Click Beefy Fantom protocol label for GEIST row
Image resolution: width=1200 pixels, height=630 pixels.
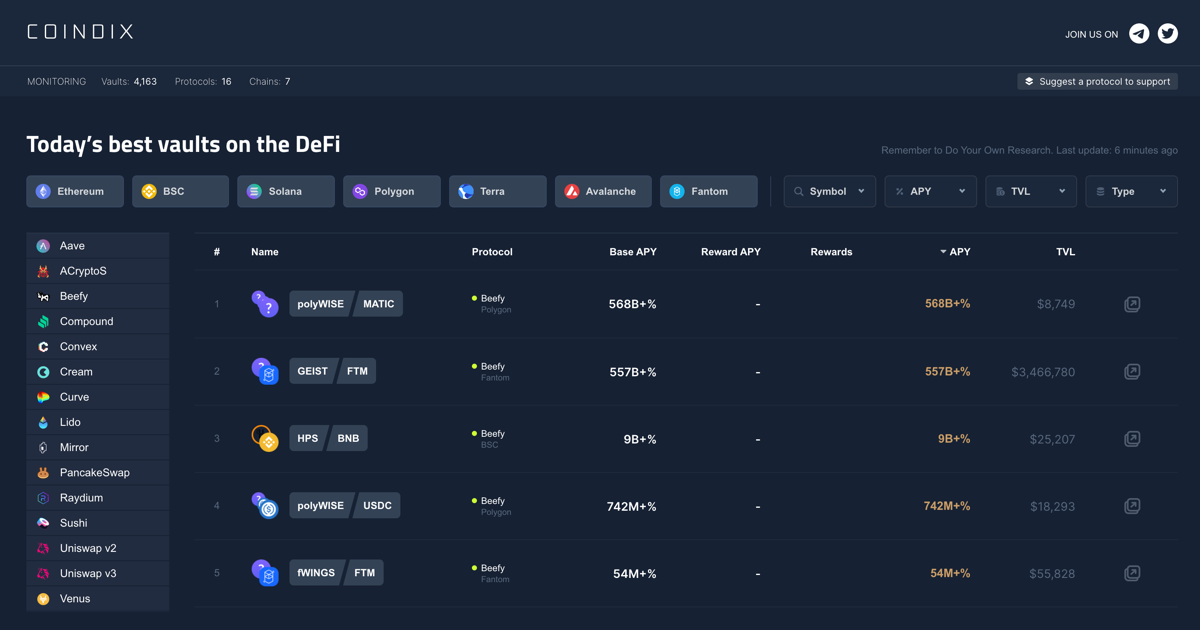[x=489, y=372]
